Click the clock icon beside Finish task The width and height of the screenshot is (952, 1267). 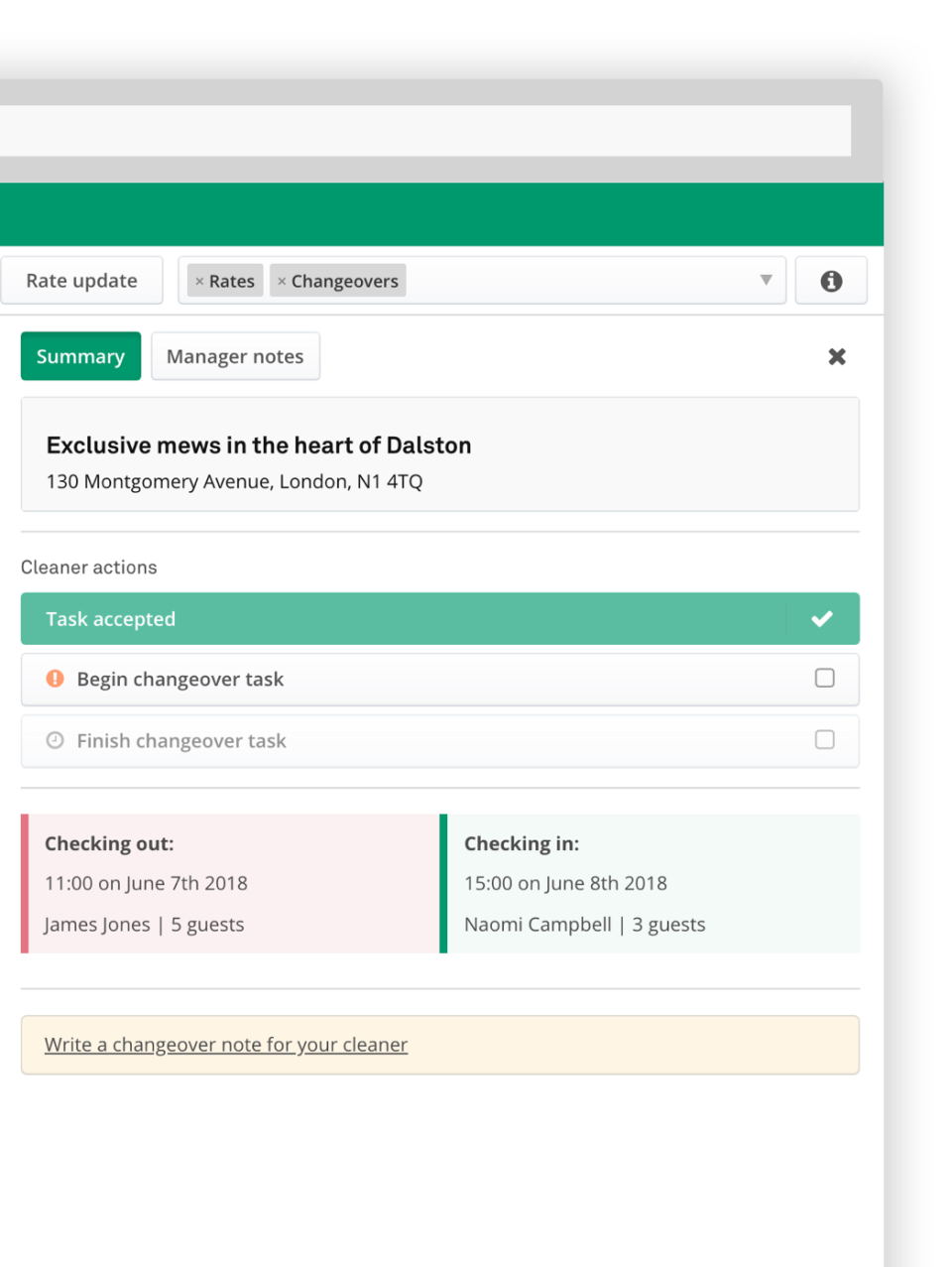pyautogui.click(x=56, y=740)
